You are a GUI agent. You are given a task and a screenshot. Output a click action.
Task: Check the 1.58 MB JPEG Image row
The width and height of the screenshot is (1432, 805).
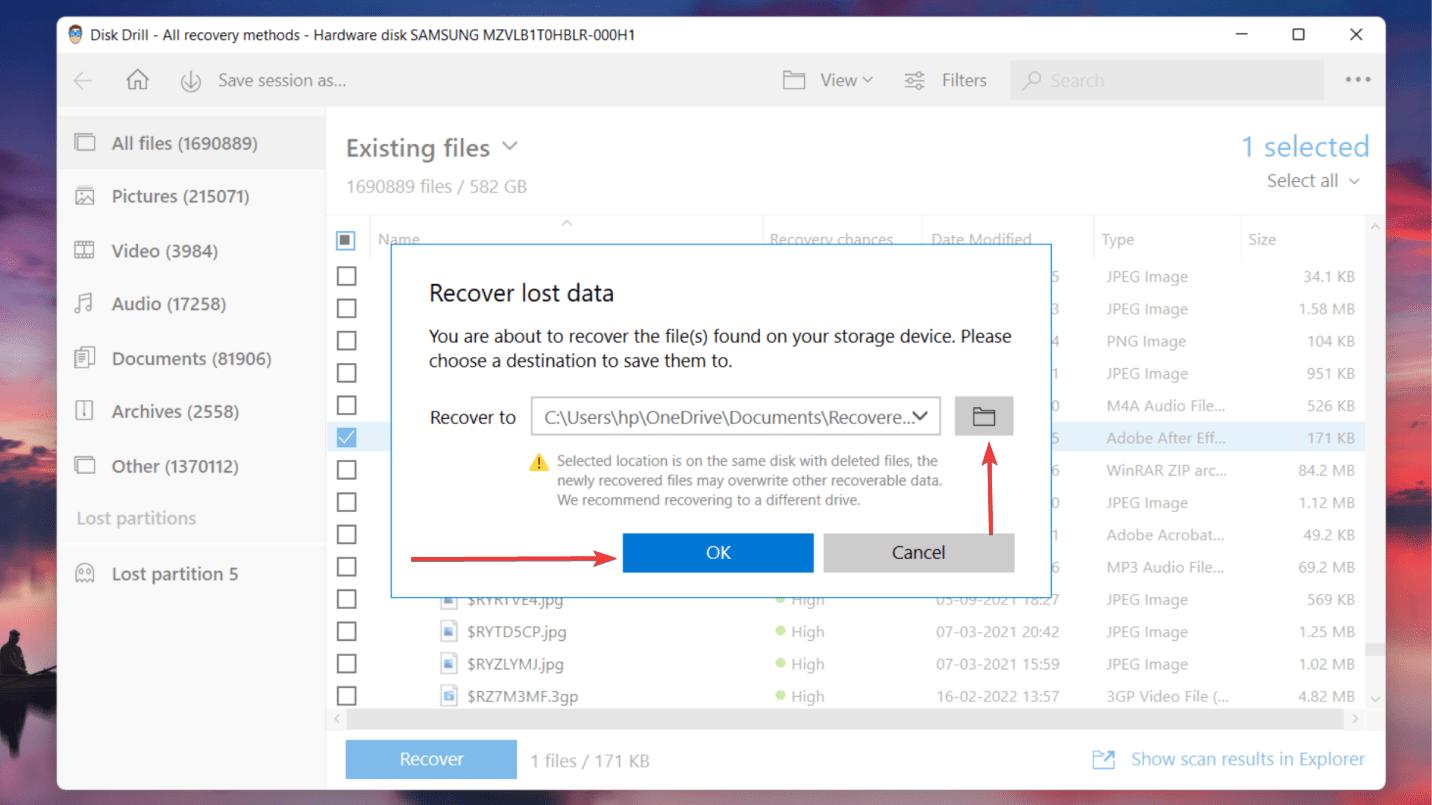tap(346, 308)
